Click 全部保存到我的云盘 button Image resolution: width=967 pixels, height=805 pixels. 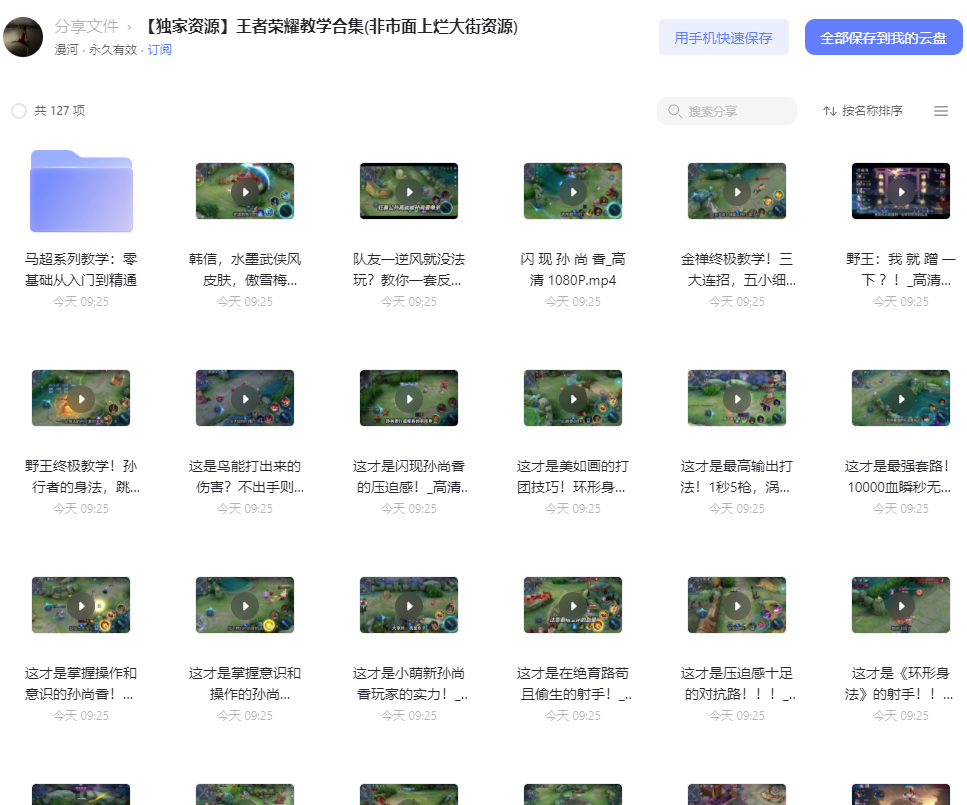(x=884, y=38)
